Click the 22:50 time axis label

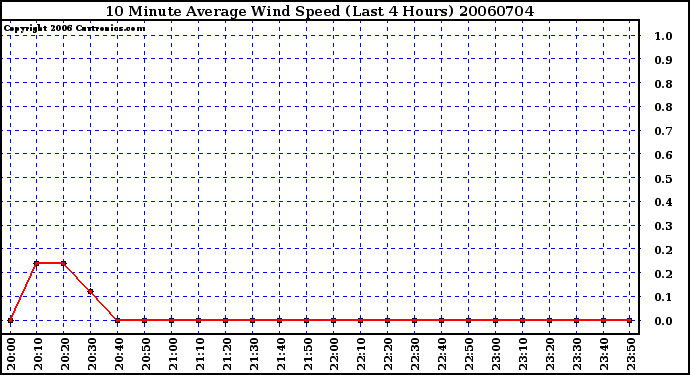pos(469,354)
